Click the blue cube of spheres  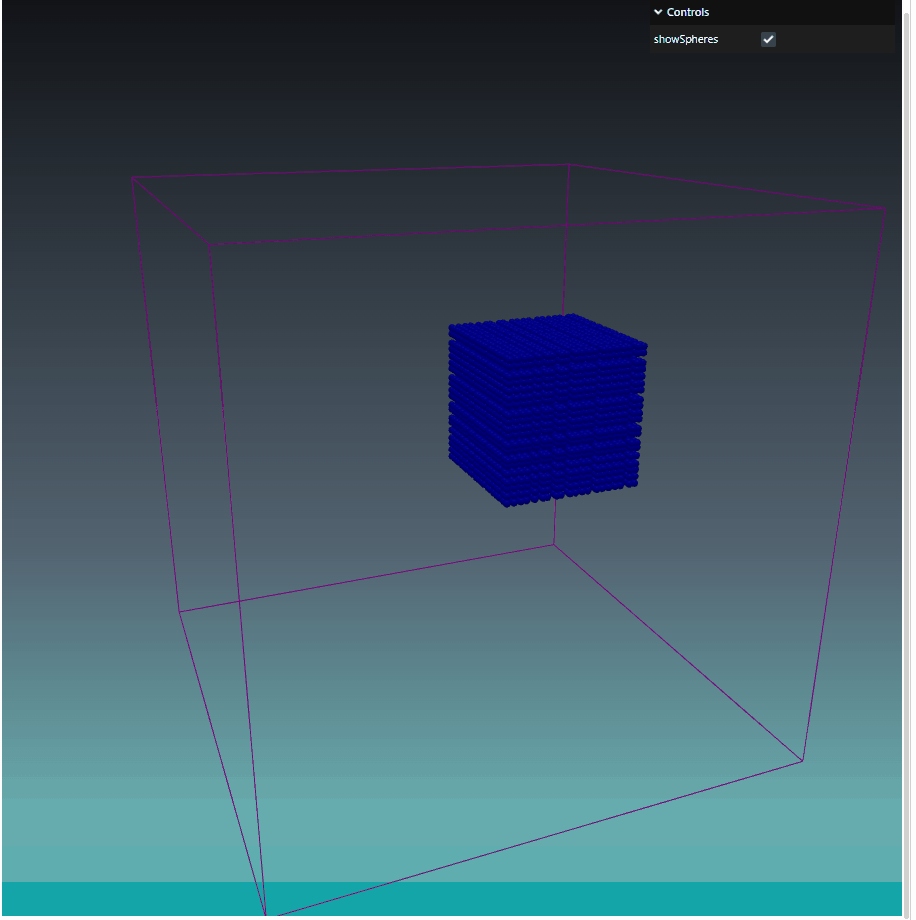point(547,410)
